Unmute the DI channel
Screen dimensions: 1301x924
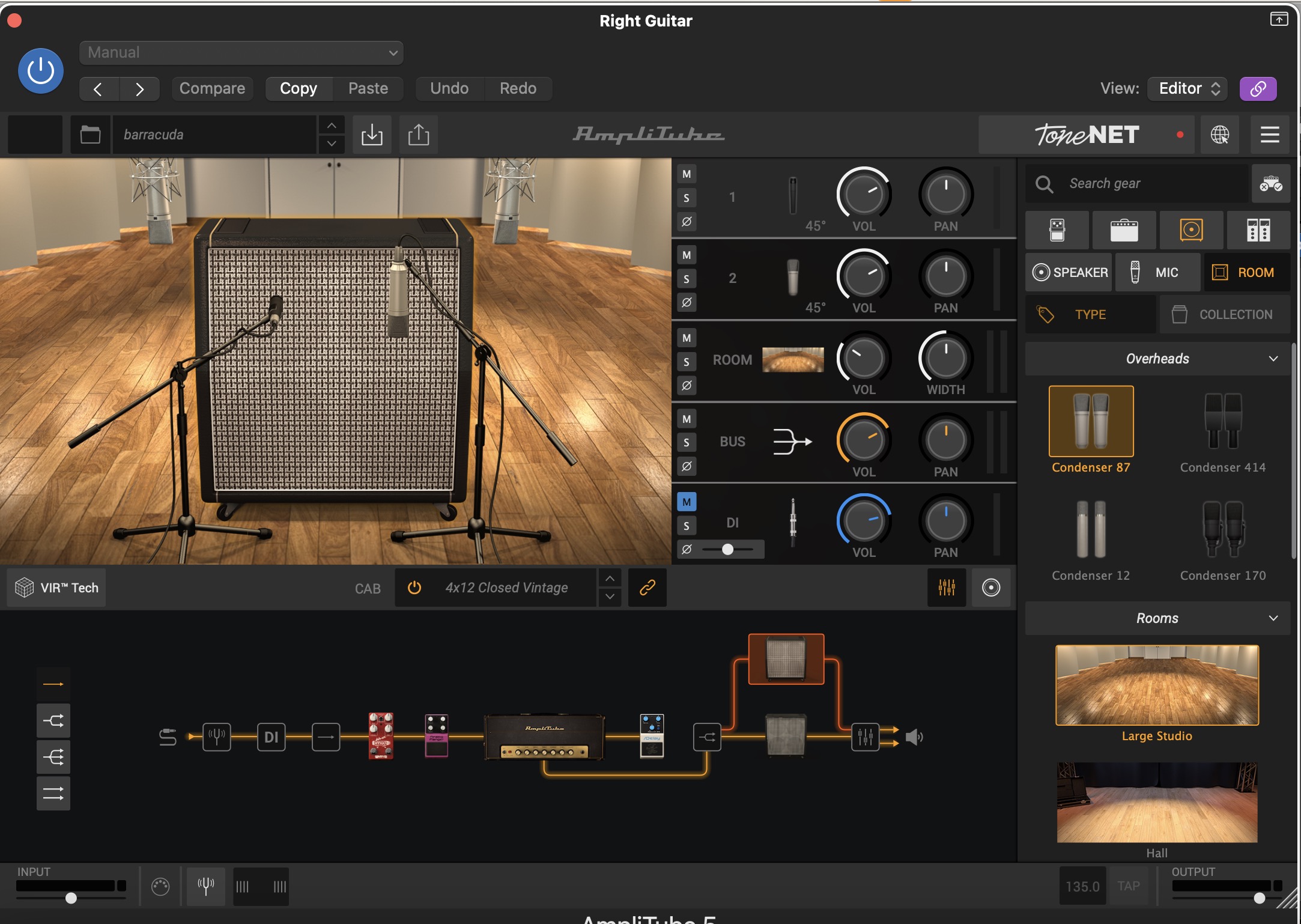(x=687, y=502)
